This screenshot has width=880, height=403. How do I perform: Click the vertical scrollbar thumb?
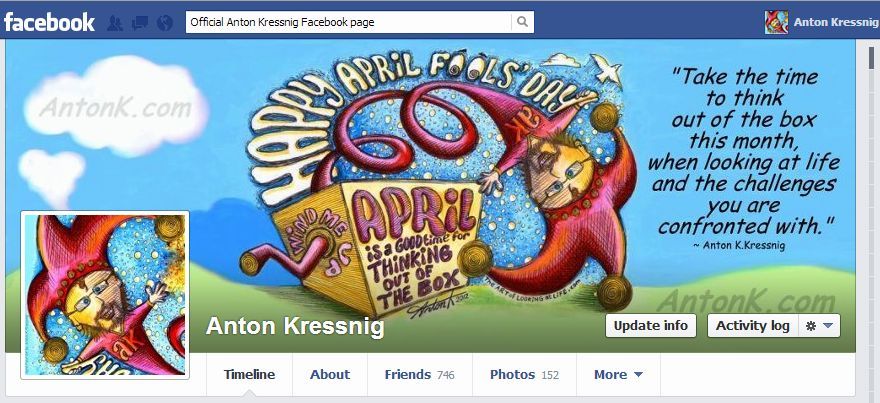871,58
